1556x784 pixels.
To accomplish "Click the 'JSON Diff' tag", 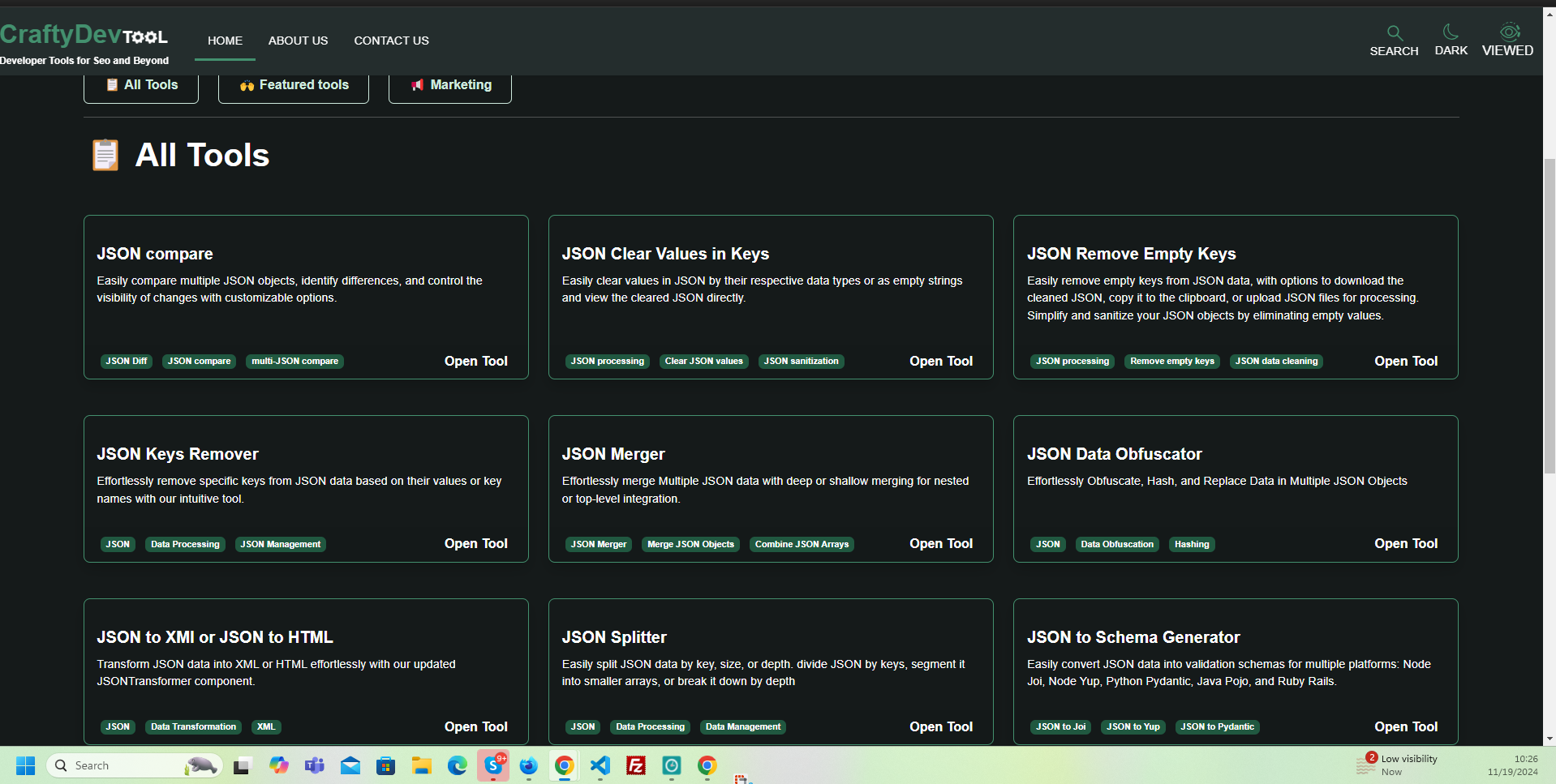I will (x=127, y=362).
